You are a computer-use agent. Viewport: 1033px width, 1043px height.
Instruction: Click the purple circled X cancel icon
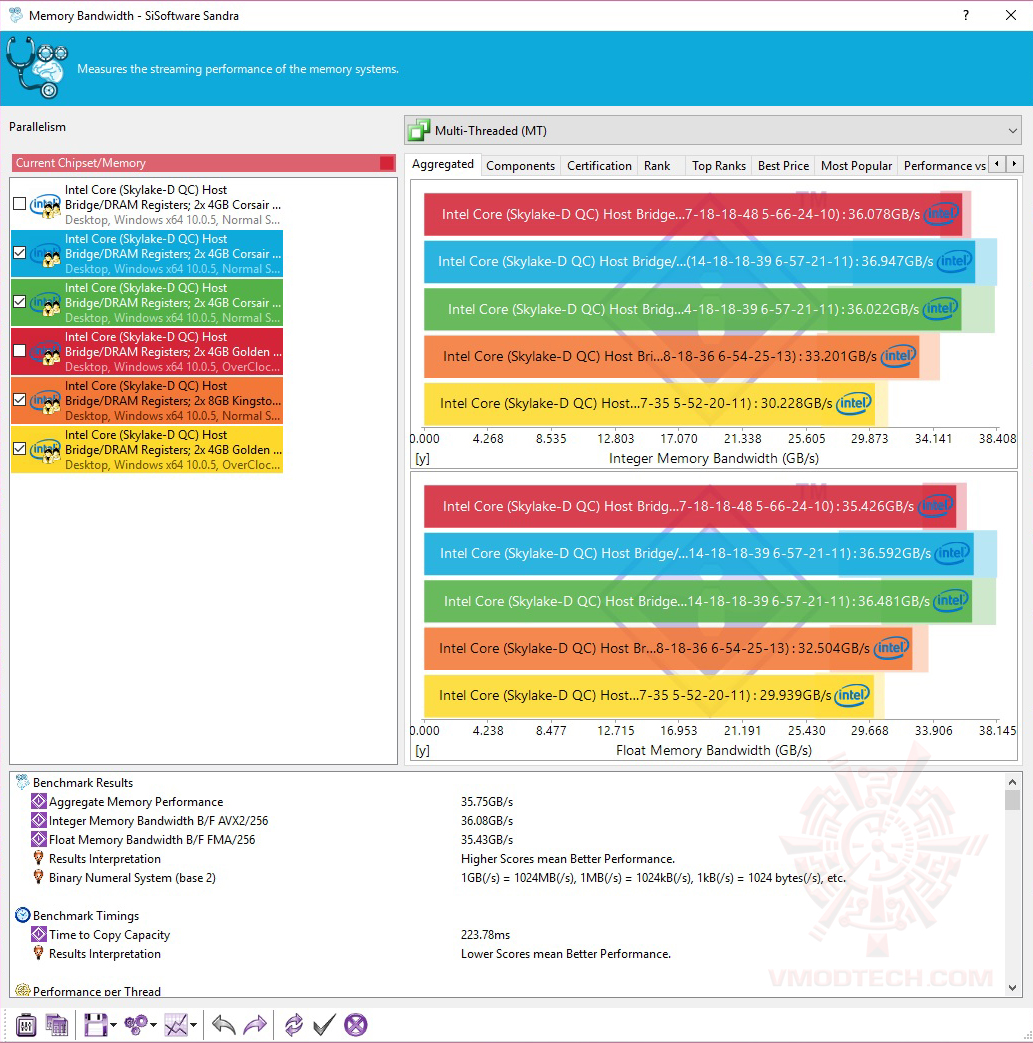[x=356, y=1025]
